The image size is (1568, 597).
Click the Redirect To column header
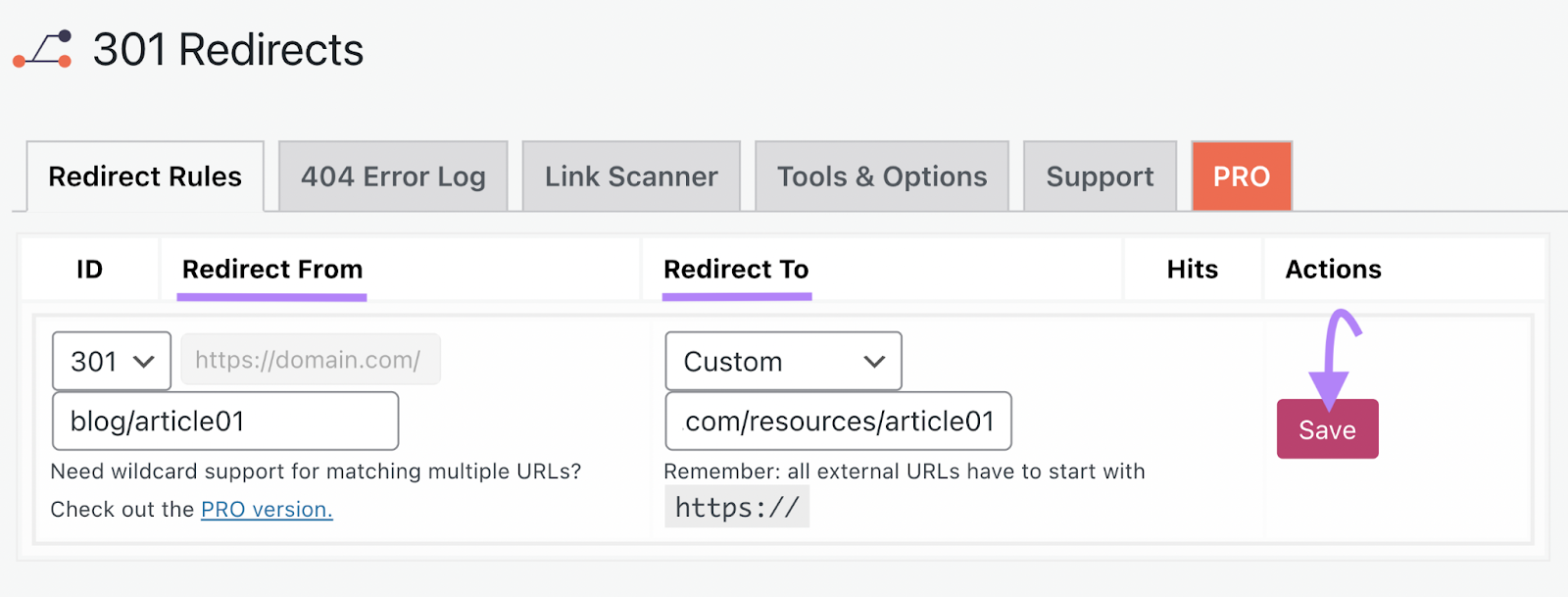pyautogui.click(x=736, y=269)
